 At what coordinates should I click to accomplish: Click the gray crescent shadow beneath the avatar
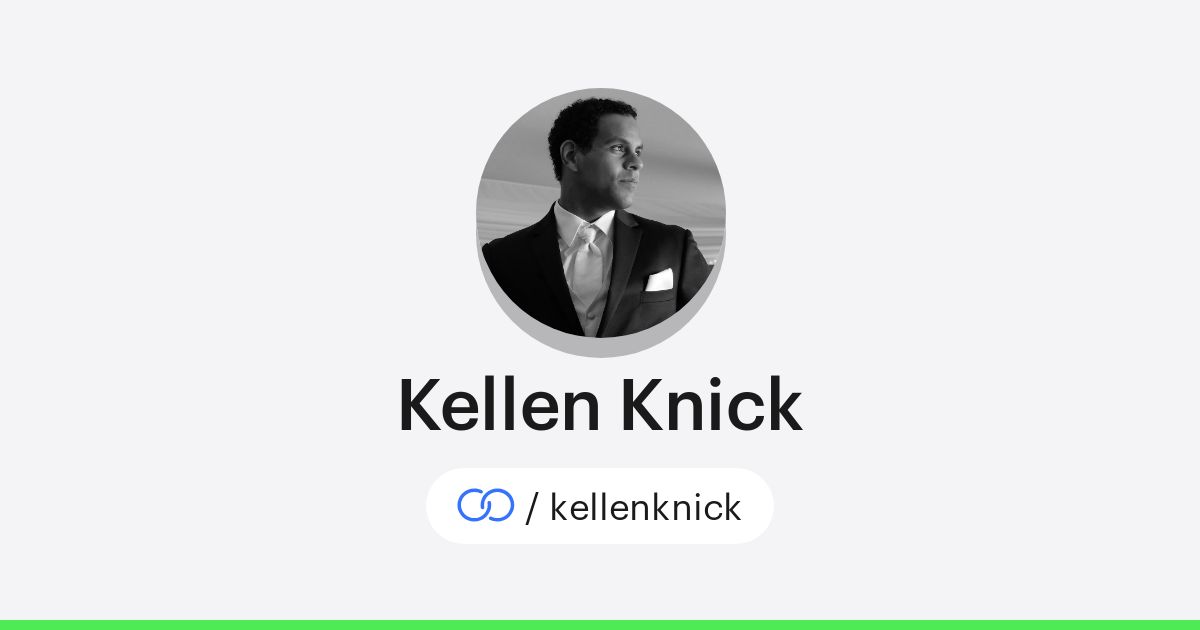tap(600, 343)
